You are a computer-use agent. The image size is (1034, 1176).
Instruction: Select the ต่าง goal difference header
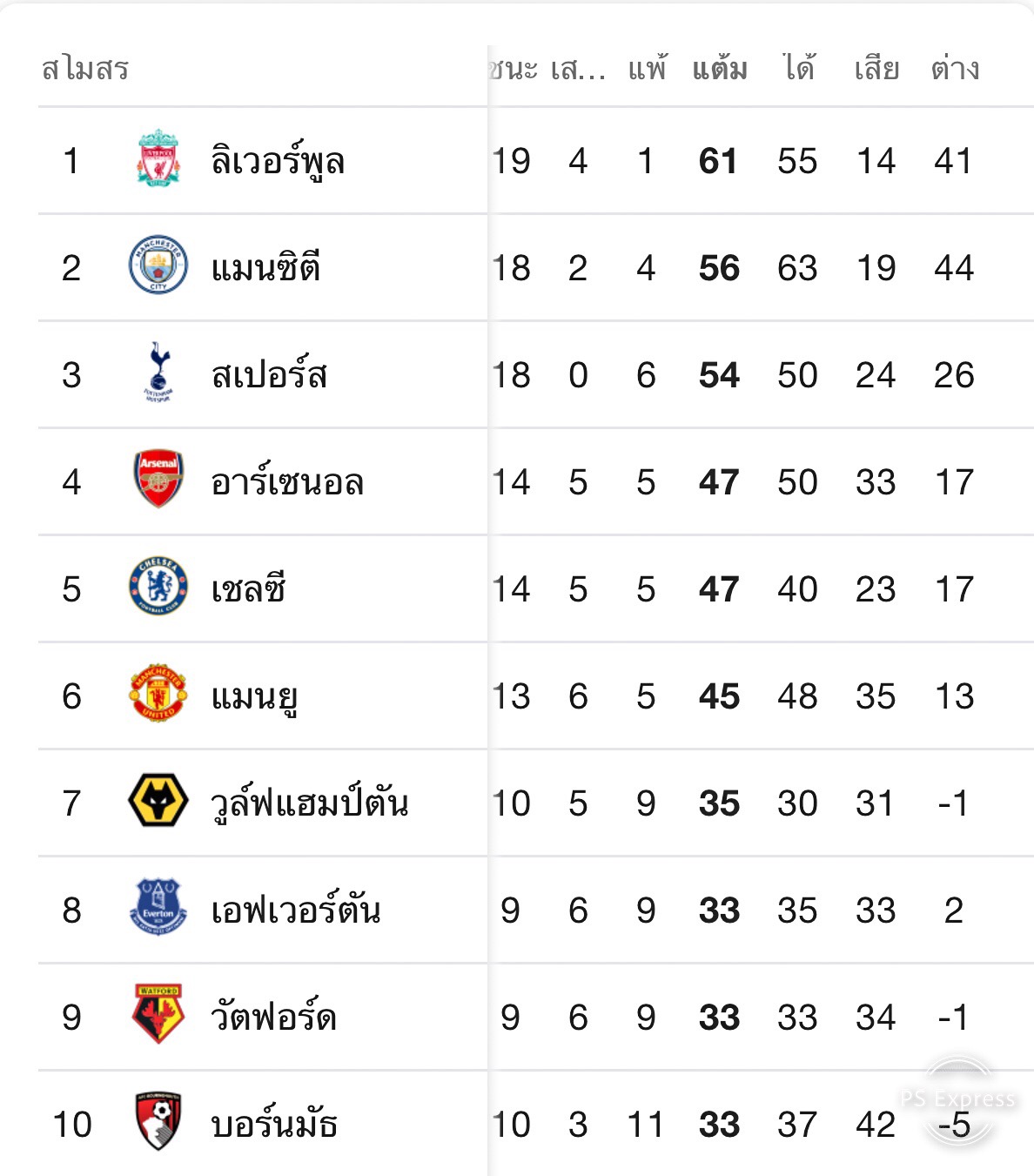(x=954, y=69)
